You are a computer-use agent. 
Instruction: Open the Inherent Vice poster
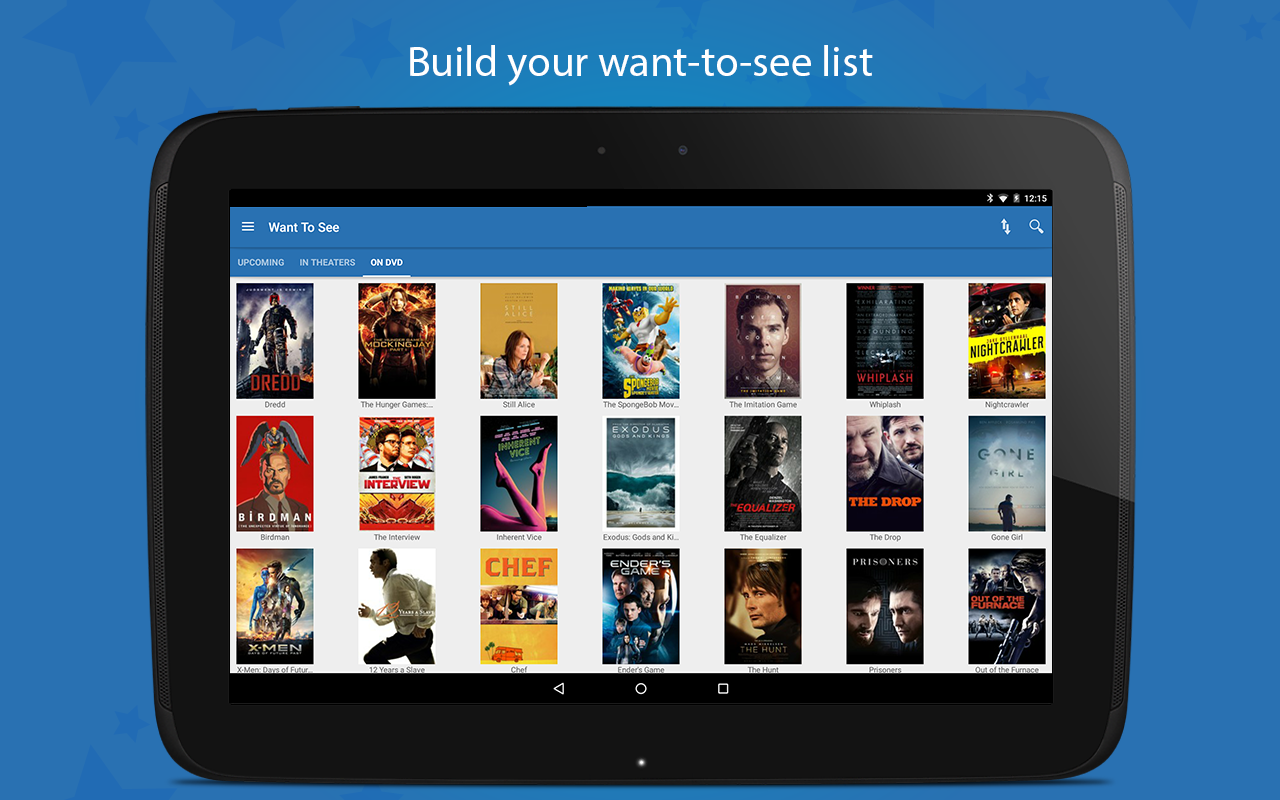pyautogui.click(x=519, y=474)
